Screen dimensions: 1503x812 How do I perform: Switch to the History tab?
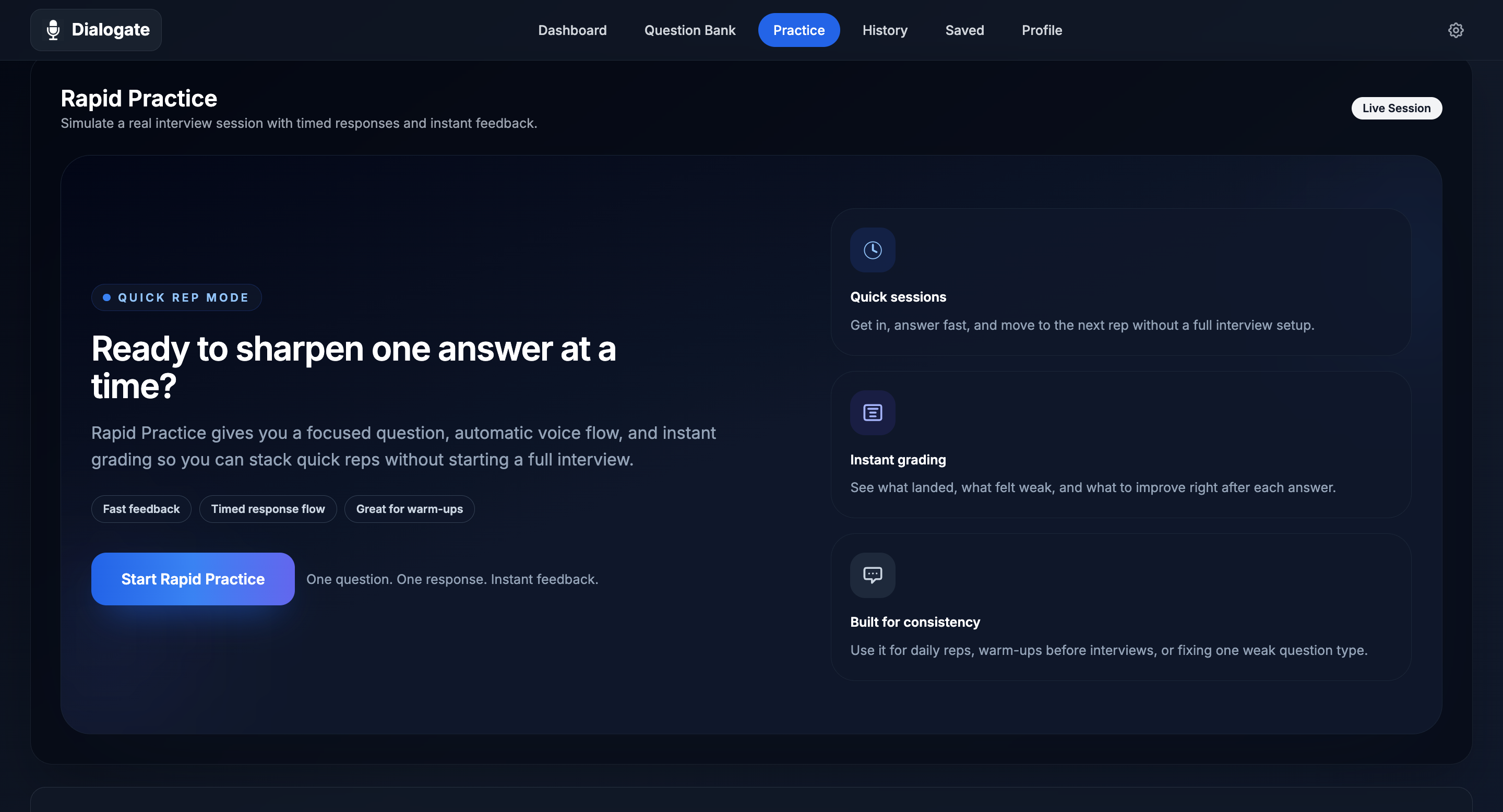pyautogui.click(x=885, y=30)
